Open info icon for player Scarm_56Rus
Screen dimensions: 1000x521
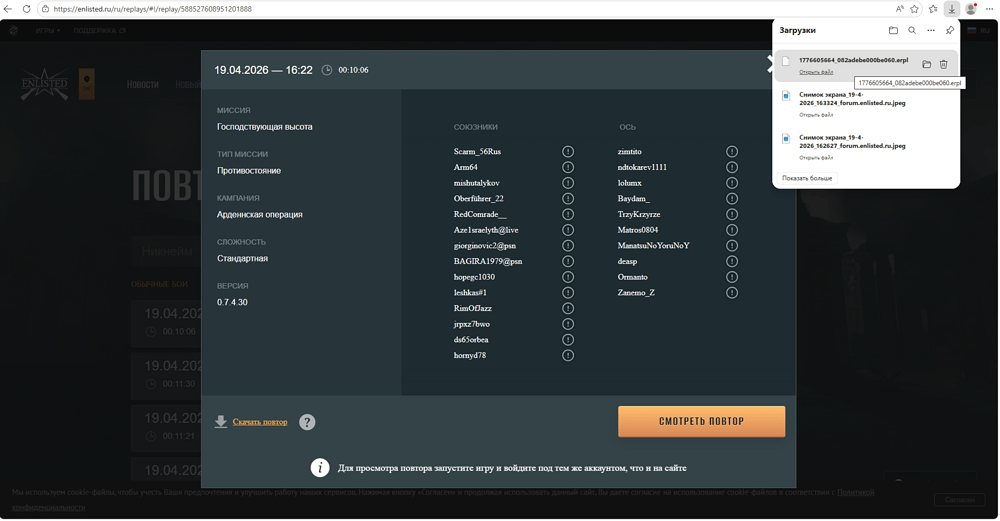click(x=568, y=152)
